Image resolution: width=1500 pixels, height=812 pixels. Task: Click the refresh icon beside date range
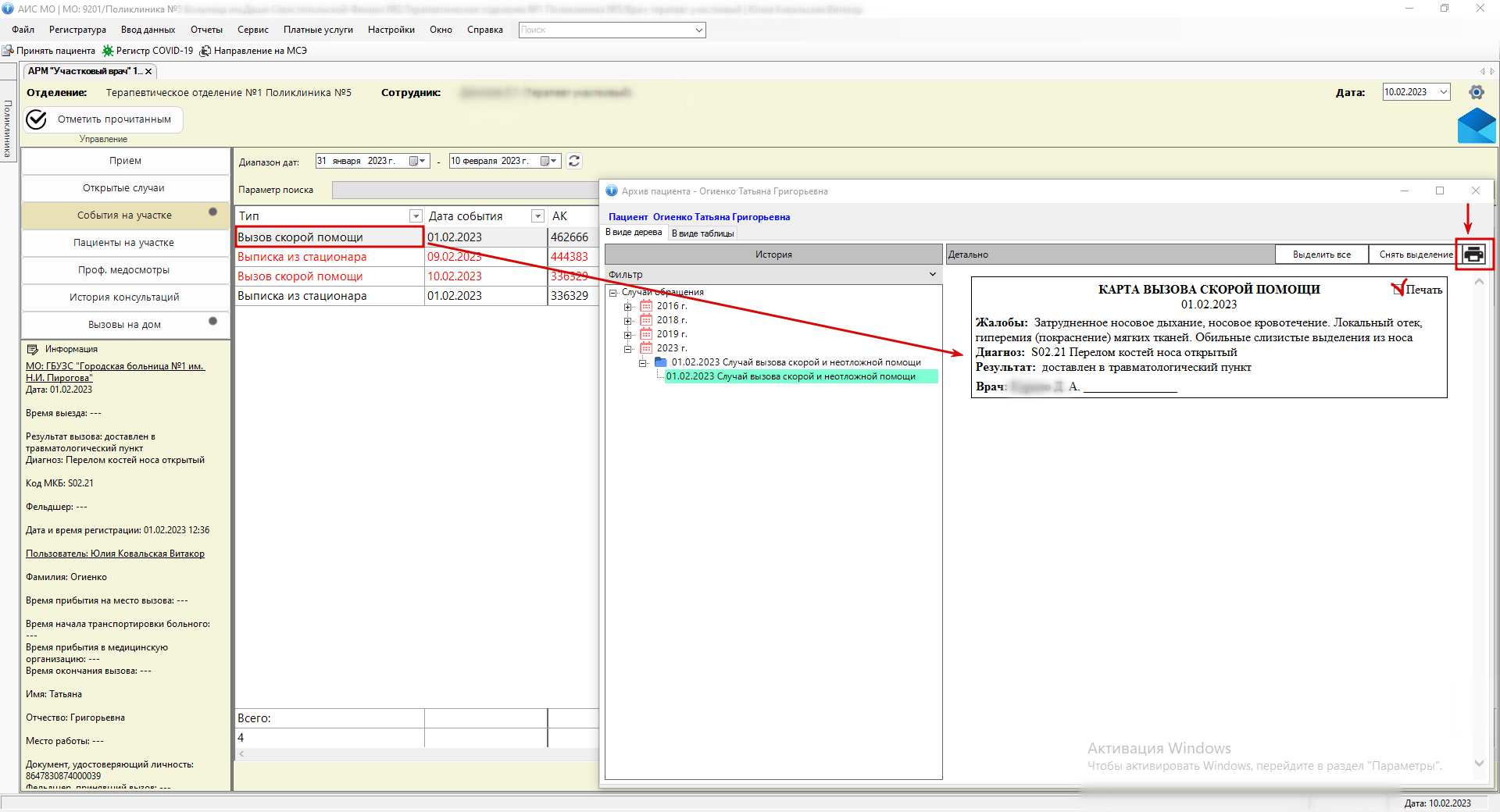574,161
